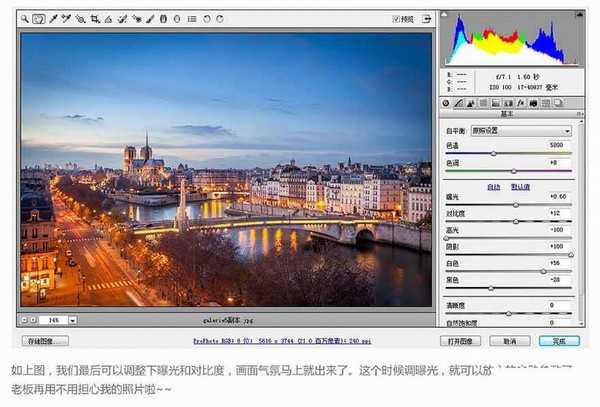The height and width of the screenshot is (407, 600).
Task: Open workflow options ProPhoto RGB link
Action: [282, 341]
